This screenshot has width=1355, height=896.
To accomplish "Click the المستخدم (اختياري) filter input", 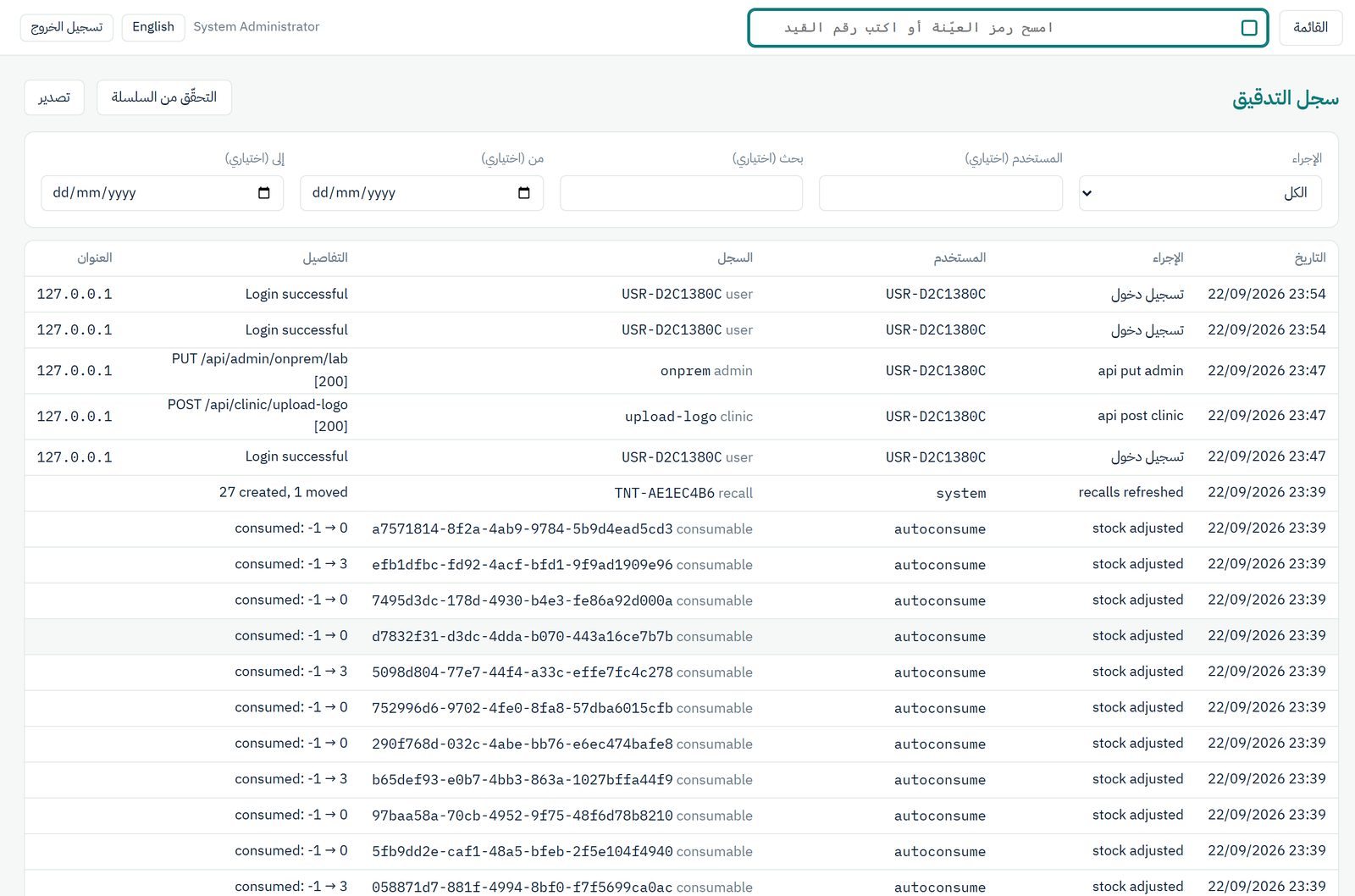I will pos(941,193).
